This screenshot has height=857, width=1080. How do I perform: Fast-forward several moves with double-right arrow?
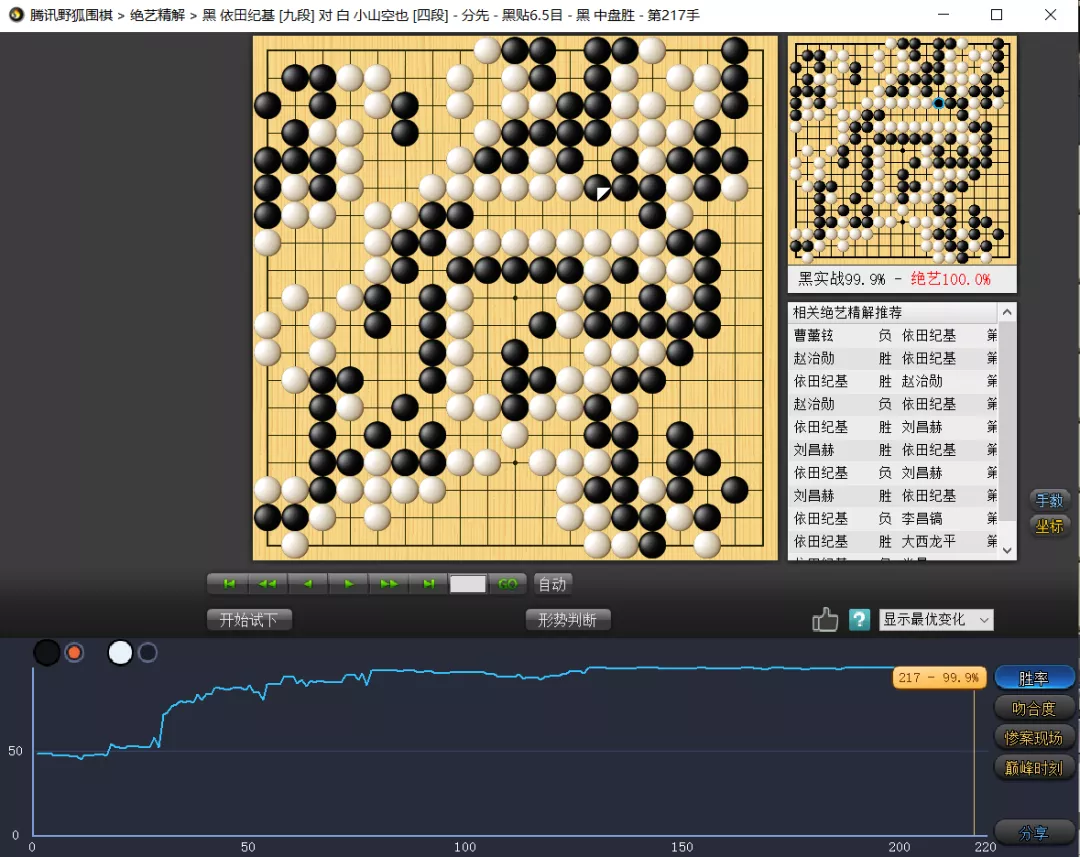[388, 584]
